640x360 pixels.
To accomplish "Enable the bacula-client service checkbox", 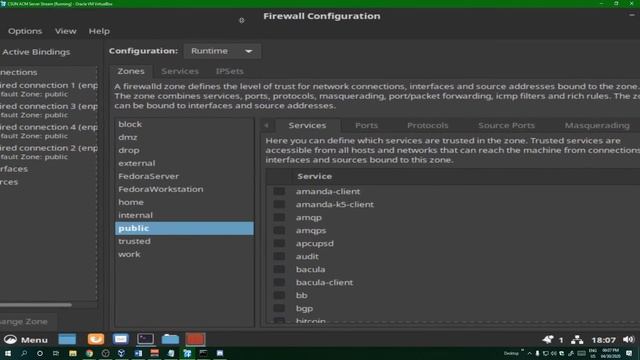I will [279, 282].
